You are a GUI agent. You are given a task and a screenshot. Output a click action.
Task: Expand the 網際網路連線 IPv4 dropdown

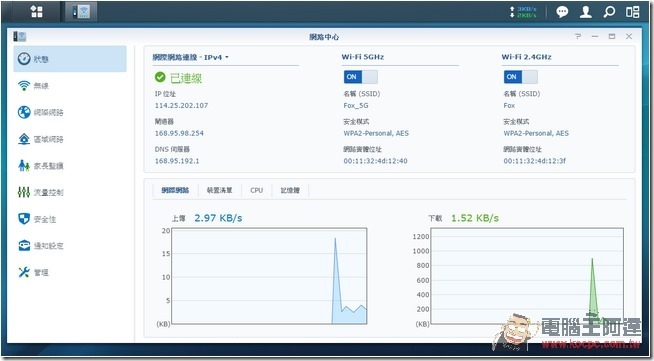tap(191, 57)
